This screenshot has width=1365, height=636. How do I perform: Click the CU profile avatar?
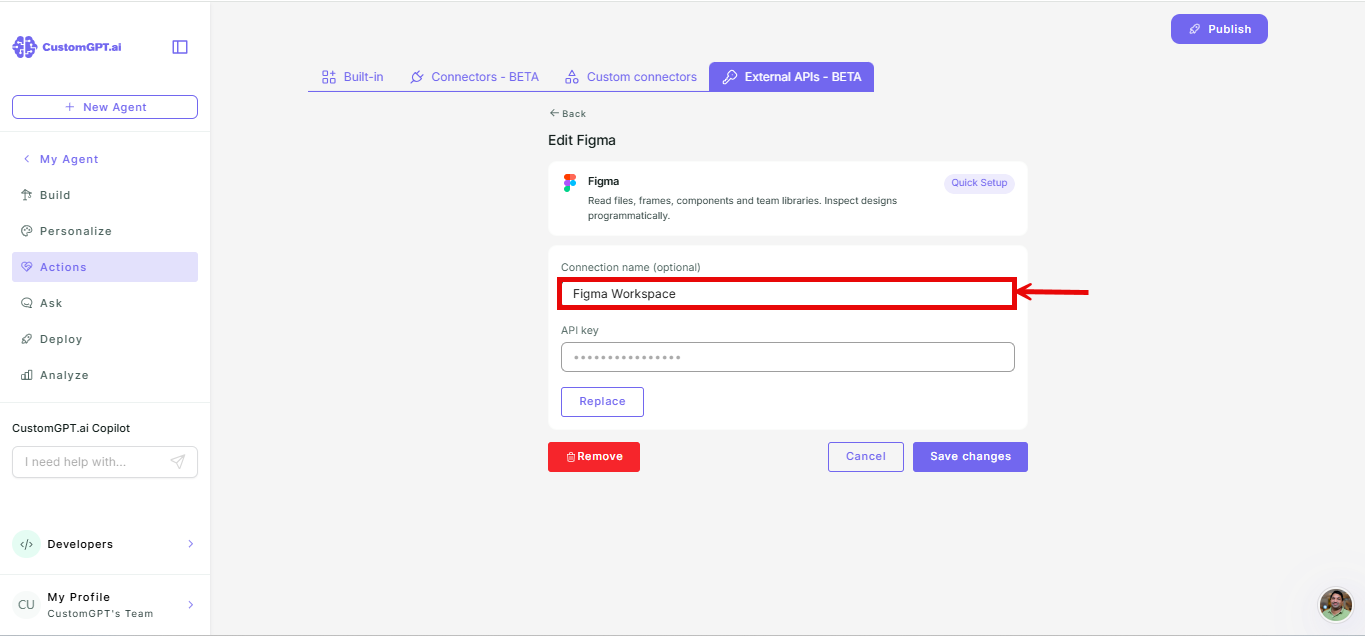coord(26,605)
